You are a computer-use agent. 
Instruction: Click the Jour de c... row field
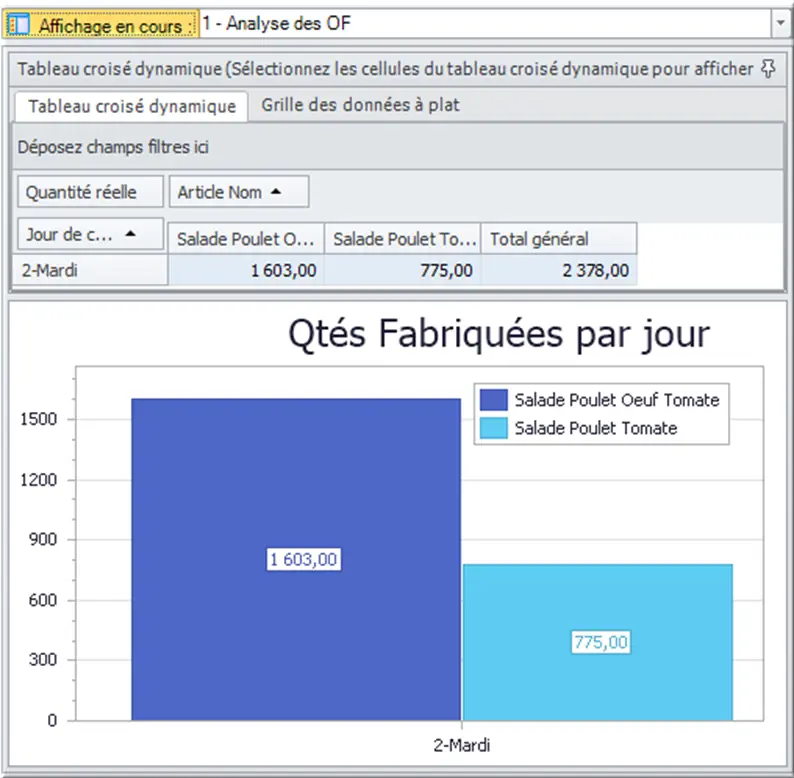pos(91,234)
